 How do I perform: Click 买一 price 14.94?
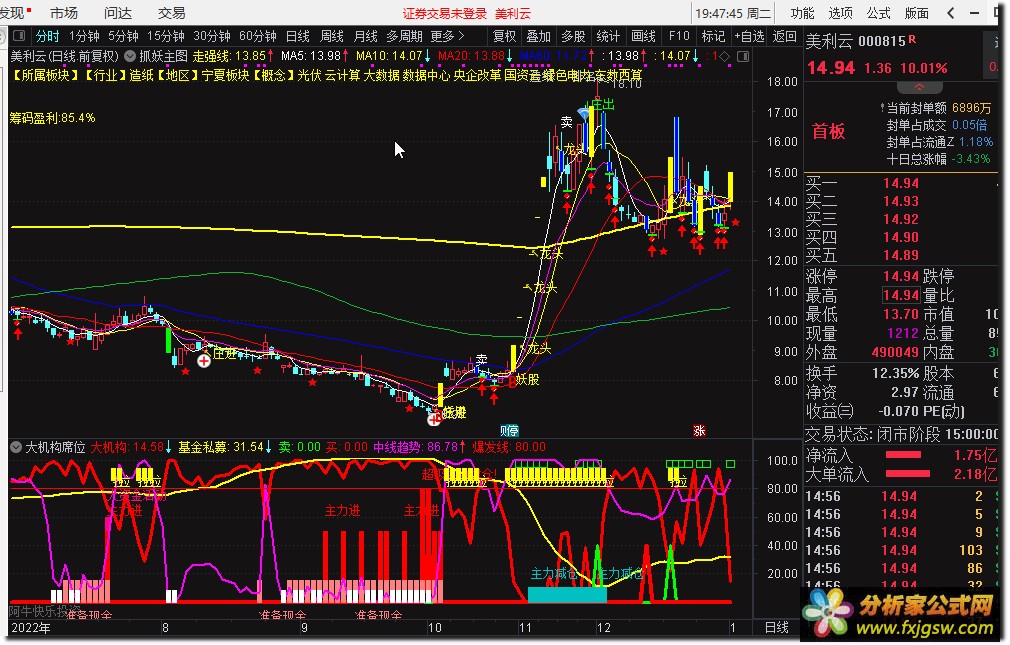point(900,183)
